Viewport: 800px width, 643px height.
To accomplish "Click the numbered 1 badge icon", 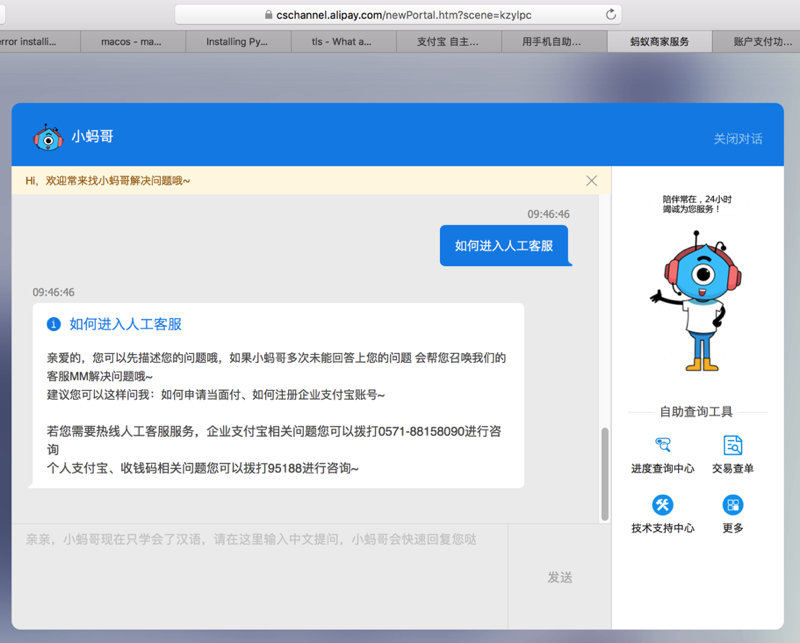I will click(x=54, y=324).
